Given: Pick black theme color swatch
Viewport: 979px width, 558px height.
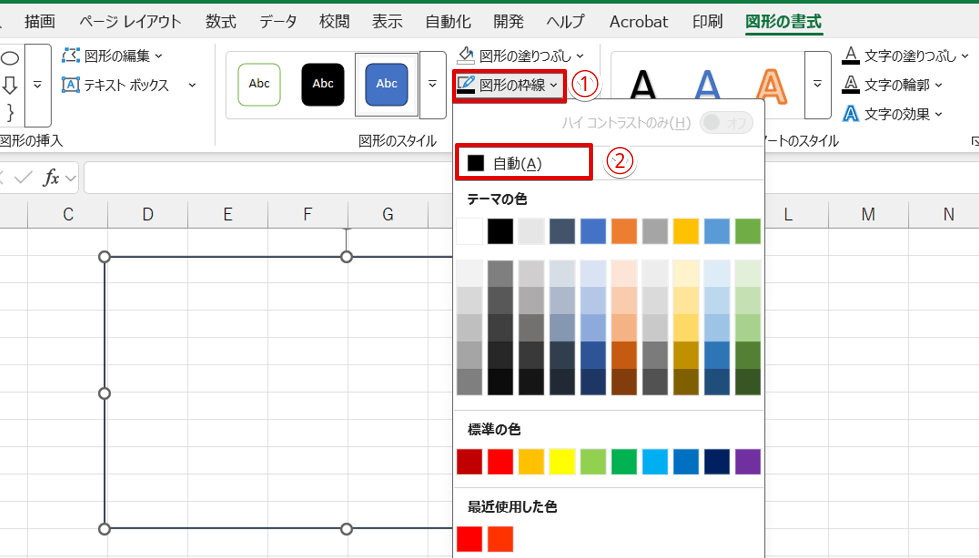Looking at the screenshot, I should pyautogui.click(x=500, y=232).
